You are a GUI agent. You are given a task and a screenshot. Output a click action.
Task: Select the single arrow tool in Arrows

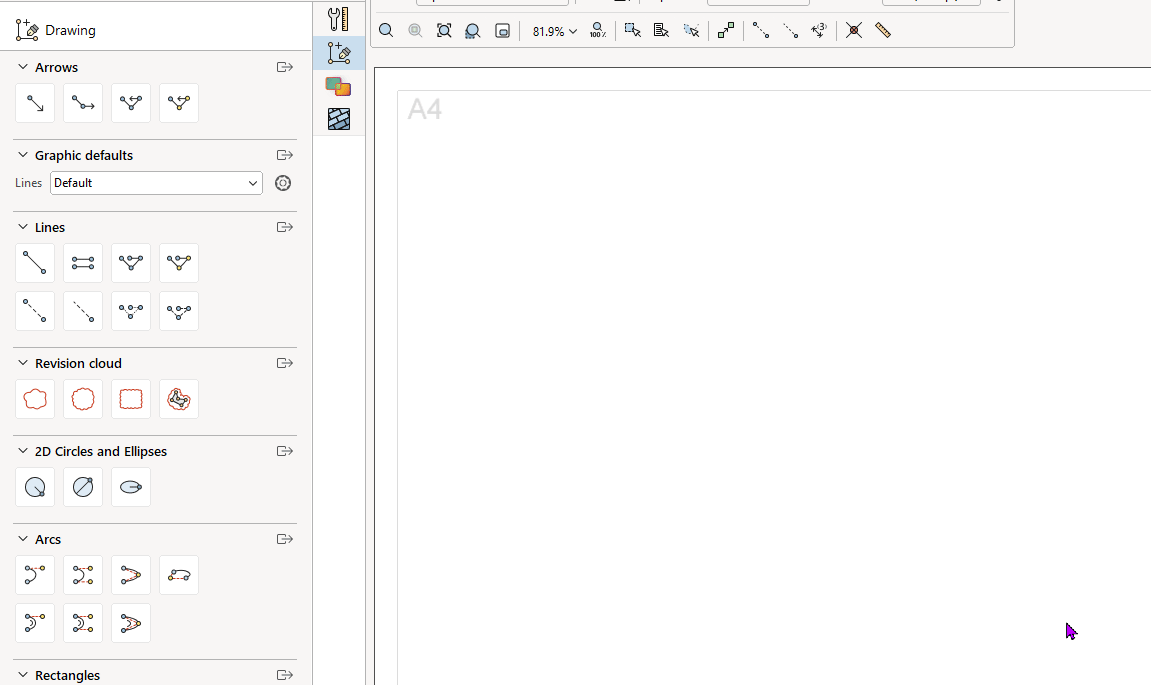point(35,104)
